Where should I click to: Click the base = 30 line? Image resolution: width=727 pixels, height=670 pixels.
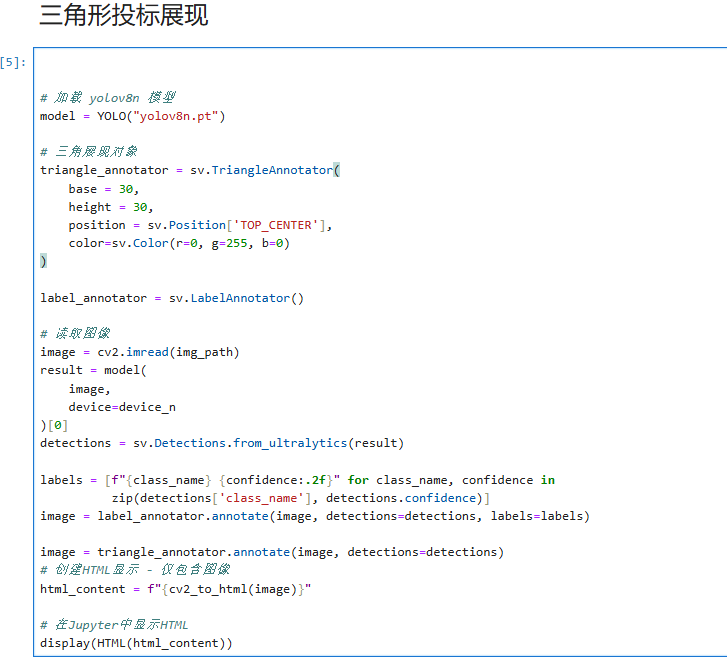tap(104, 189)
